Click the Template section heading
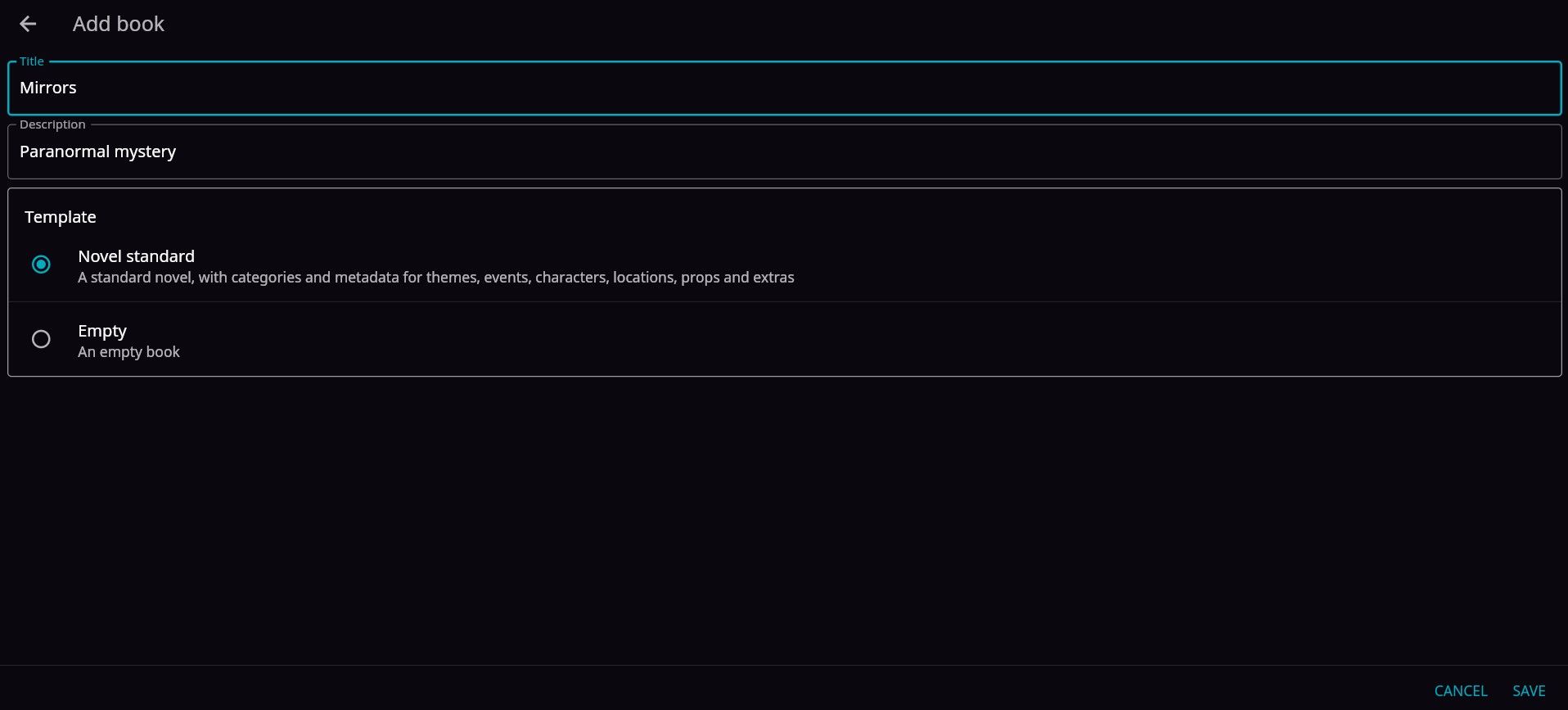This screenshot has width=1568, height=710. point(61,217)
